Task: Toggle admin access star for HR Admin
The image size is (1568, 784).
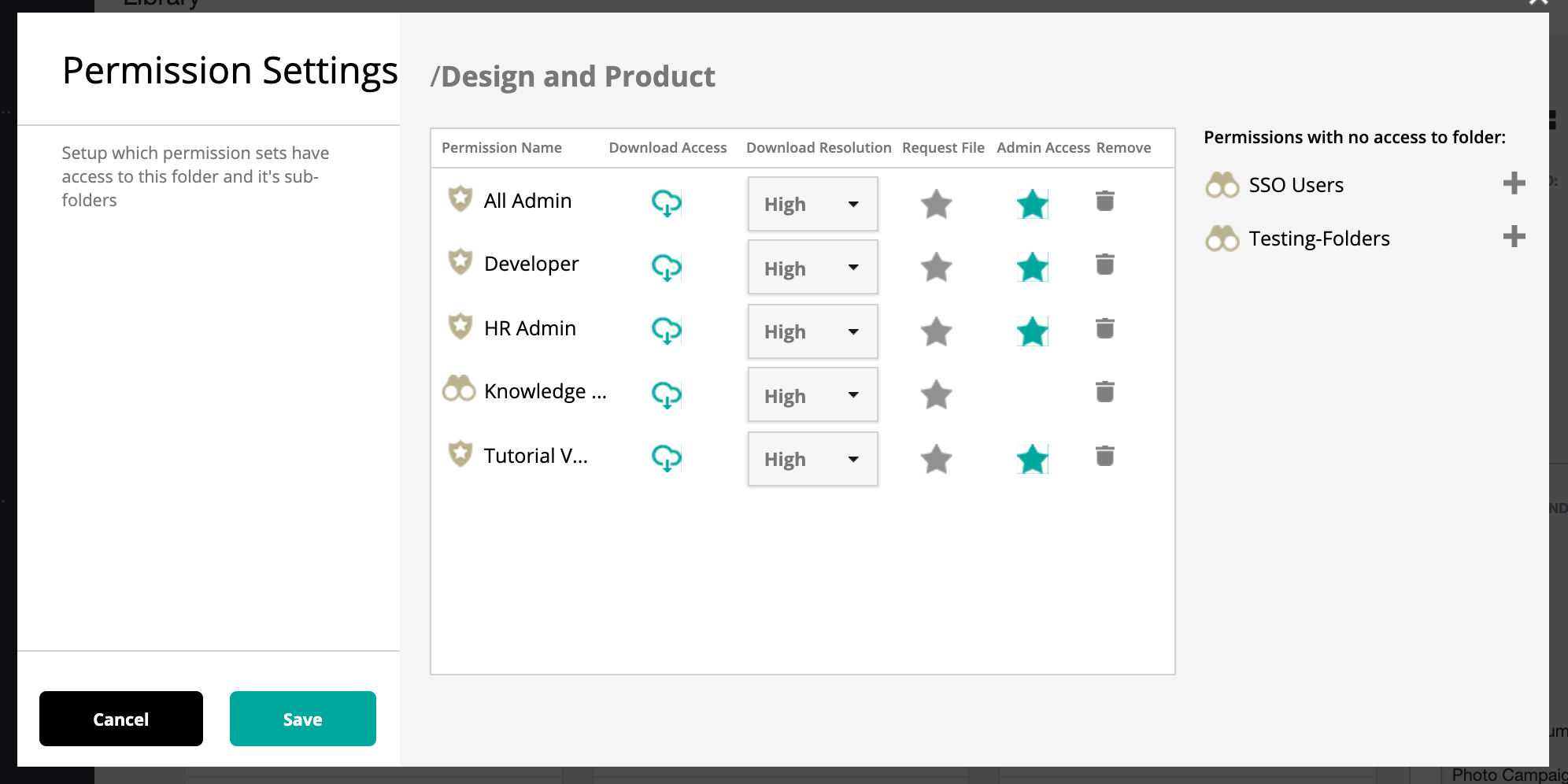Action: click(x=1032, y=332)
